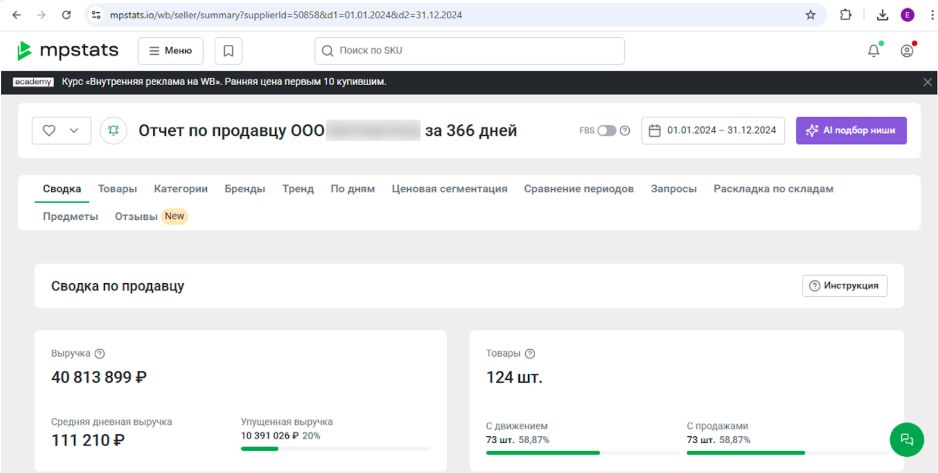Bookmark this page with the star icon
Viewport: 938px width, 473px height.
coord(811,15)
